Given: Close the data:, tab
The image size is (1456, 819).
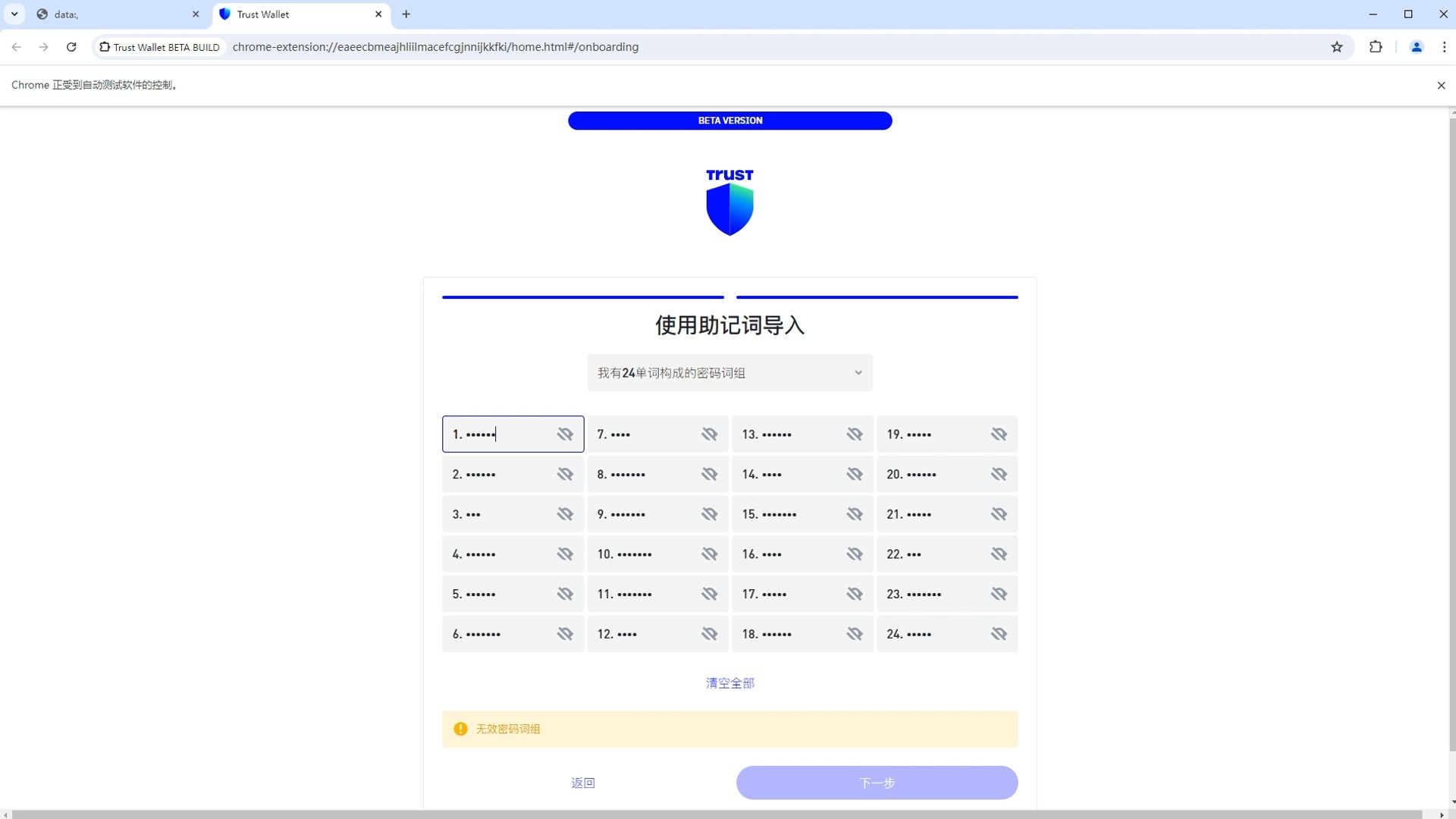Looking at the screenshot, I should pyautogui.click(x=196, y=14).
